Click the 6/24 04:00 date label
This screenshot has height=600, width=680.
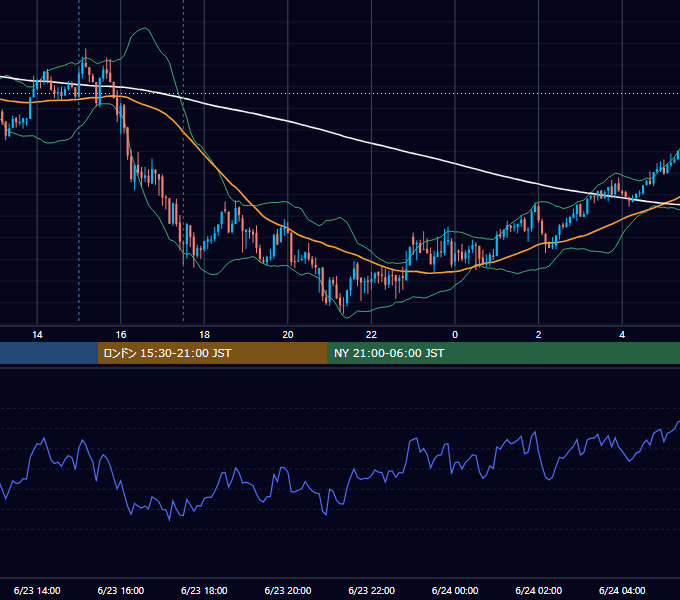622,590
